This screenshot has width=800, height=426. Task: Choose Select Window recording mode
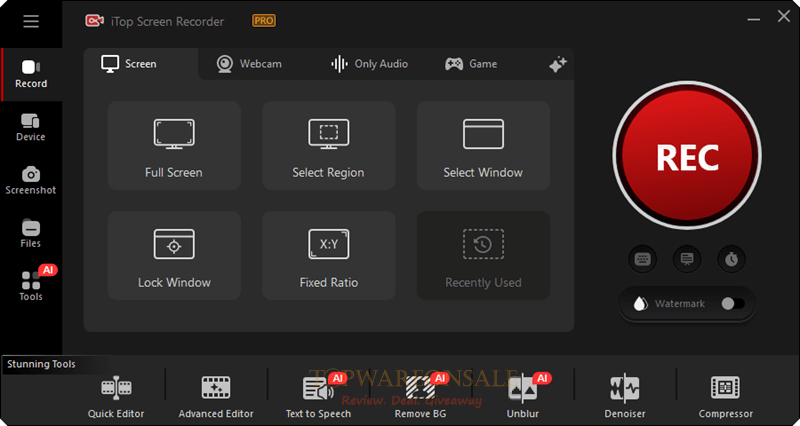tap(483, 145)
